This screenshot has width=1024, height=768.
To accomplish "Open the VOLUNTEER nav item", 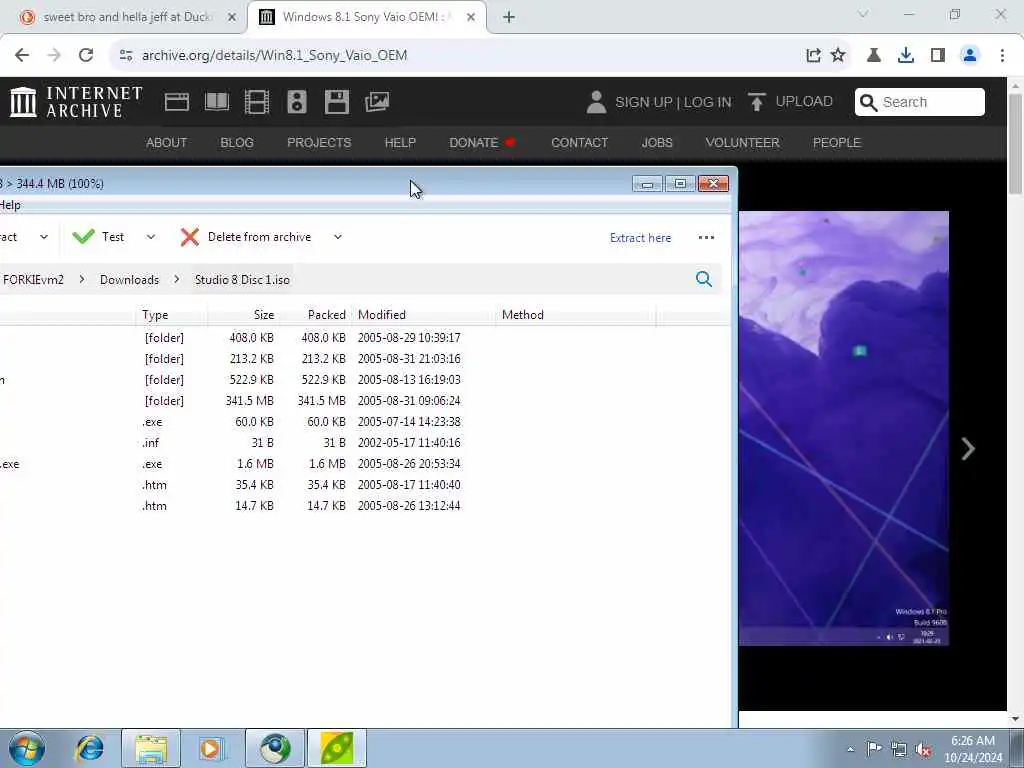I will pos(742,142).
